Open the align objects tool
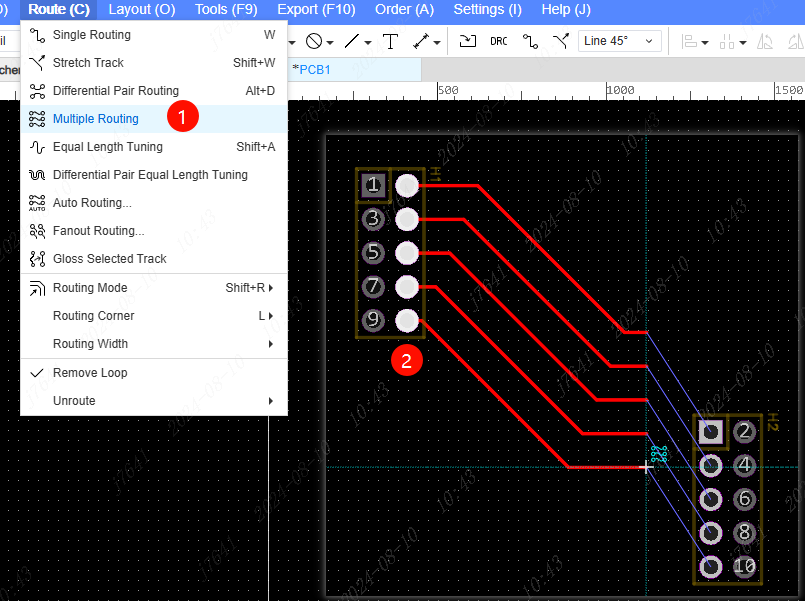The height and width of the screenshot is (601, 805). click(x=690, y=41)
